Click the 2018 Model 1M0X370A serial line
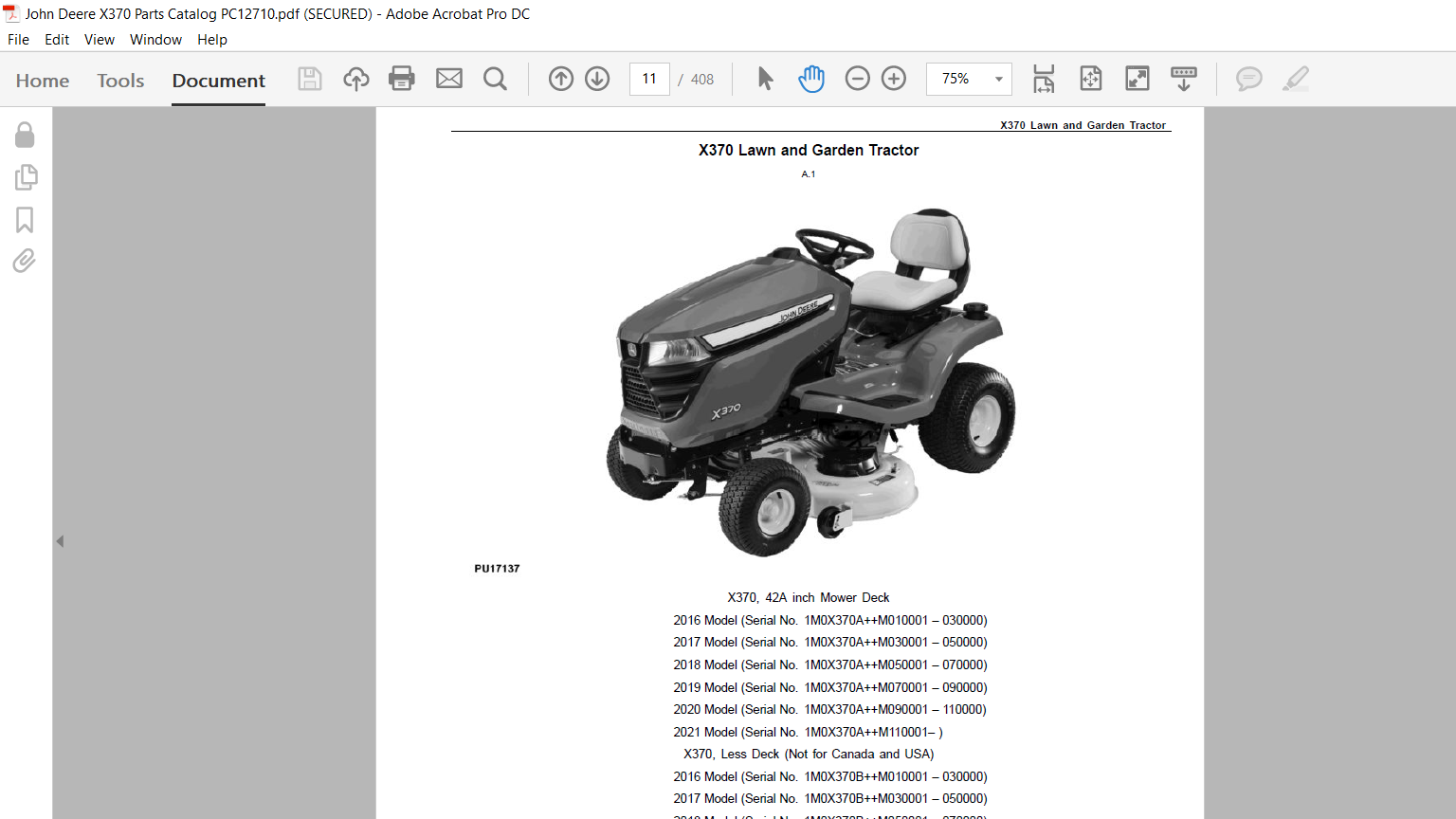 830,664
